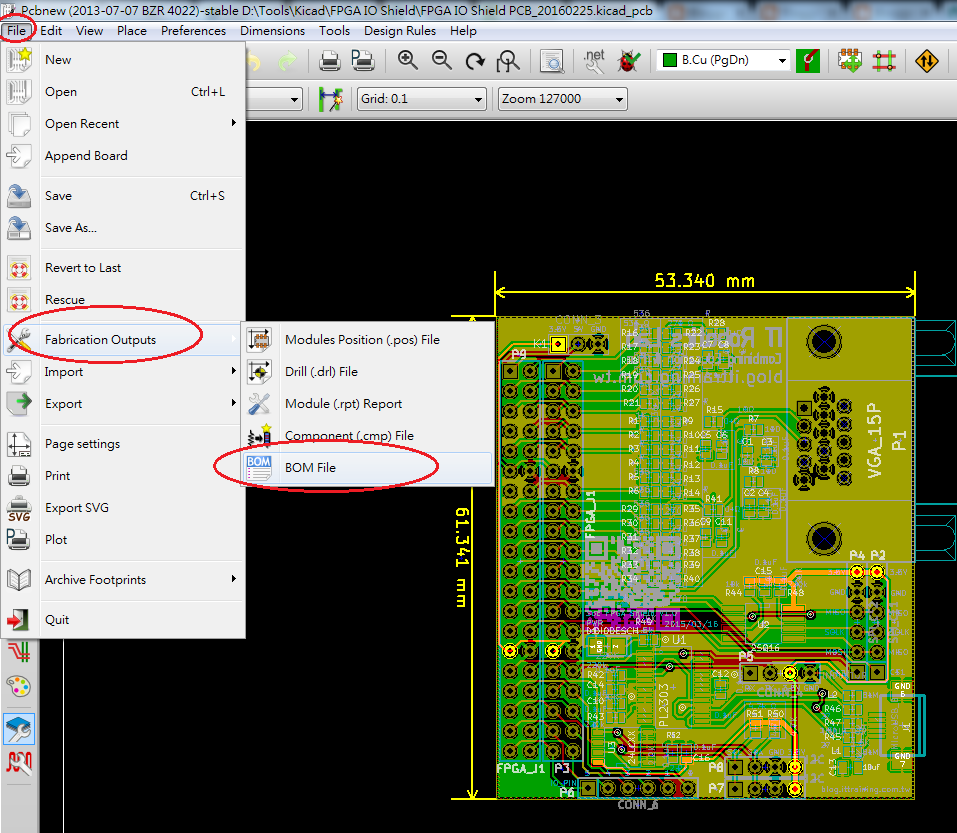Expand the Archive Footprints submenu
Screen dimensions: 957x833
[x=122, y=579]
